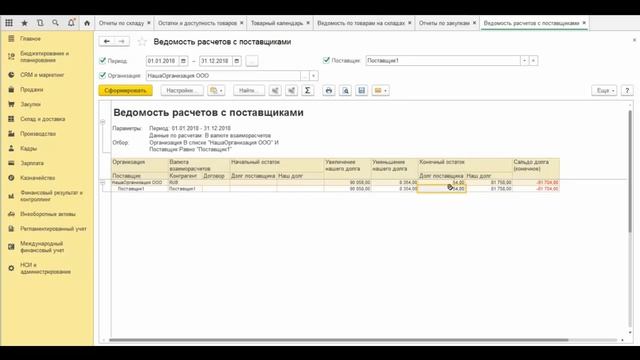Open calendar for end date 31.12.2018

click(237, 61)
